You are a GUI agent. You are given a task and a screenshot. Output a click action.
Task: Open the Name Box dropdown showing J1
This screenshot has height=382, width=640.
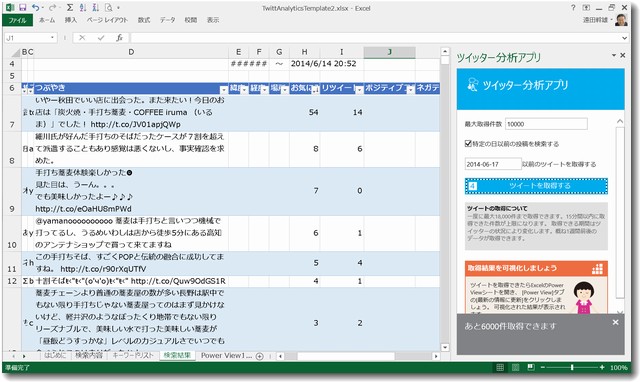pyautogui.click(x=52, y=38)
